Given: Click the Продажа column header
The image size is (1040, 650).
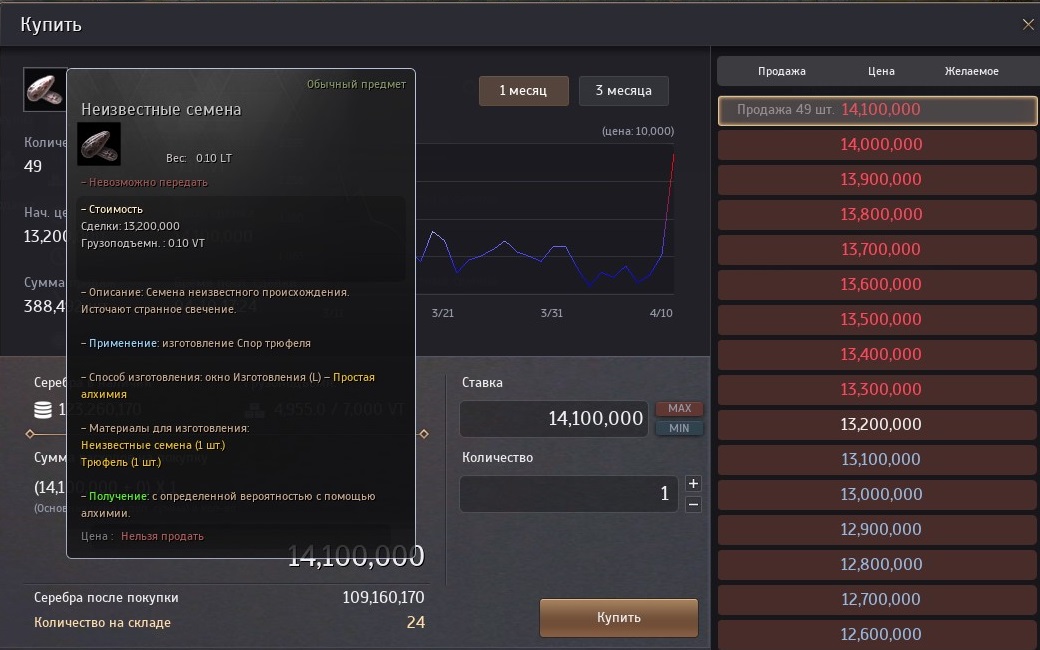Looking at the screenshot, I should [781, 71].
